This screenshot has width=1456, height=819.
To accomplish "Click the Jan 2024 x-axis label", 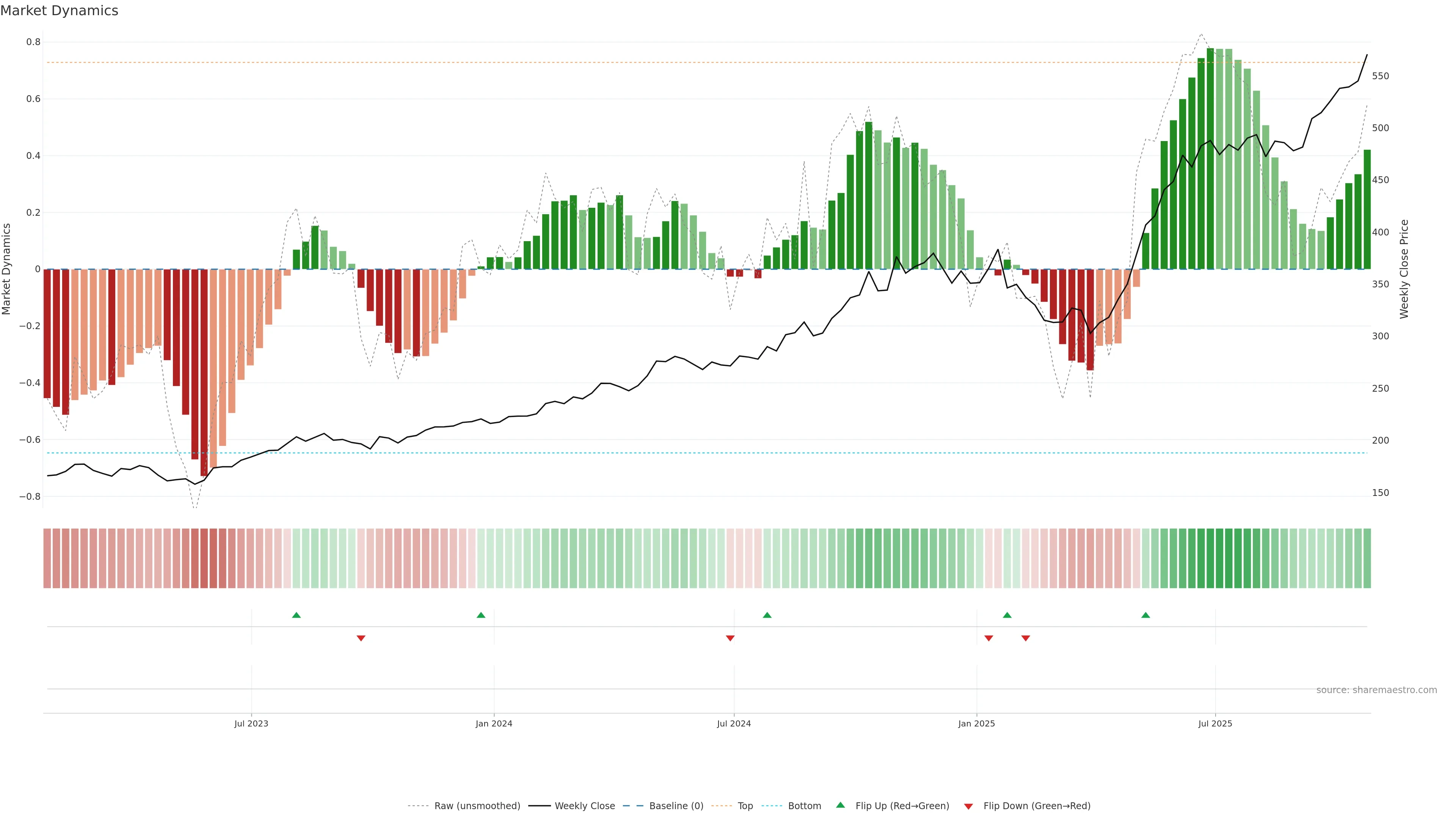I will [494, 723].
